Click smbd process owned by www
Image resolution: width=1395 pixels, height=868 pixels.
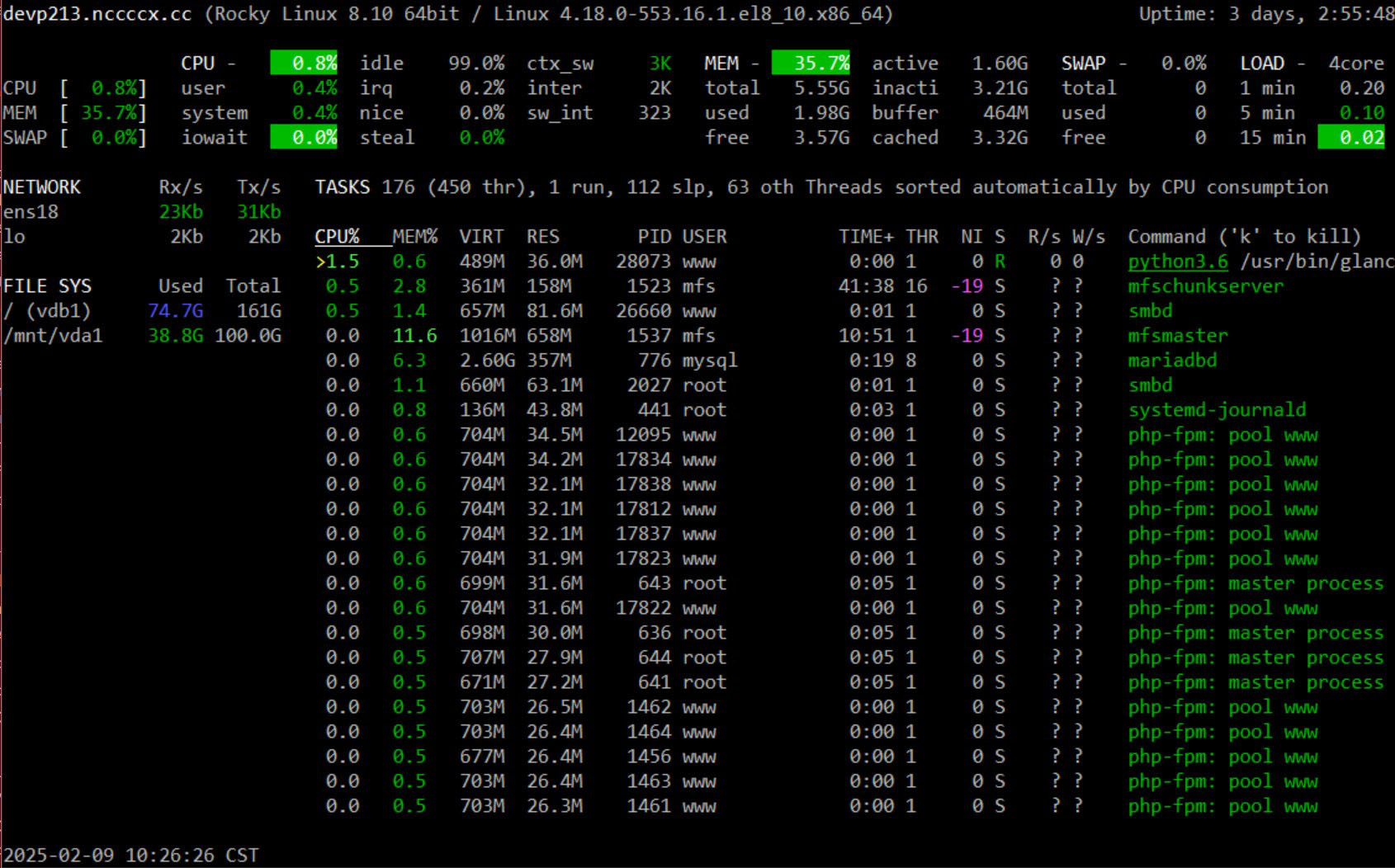coord(1151,311)
